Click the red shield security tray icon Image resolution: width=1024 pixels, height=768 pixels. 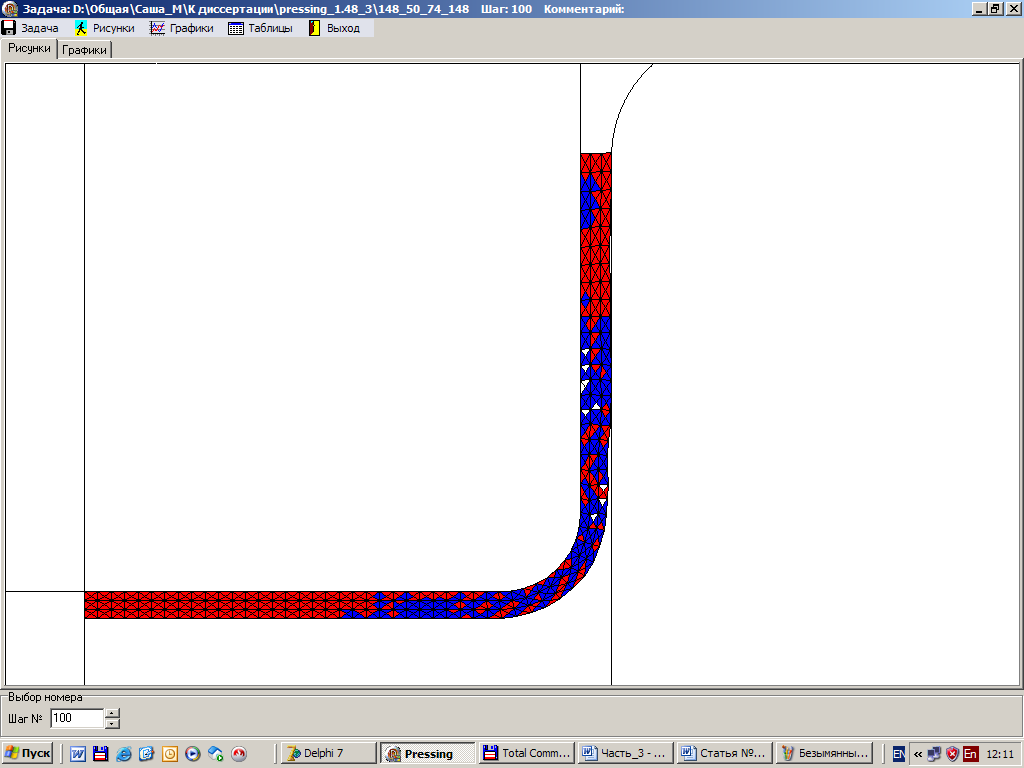click(x=952, y=754)
